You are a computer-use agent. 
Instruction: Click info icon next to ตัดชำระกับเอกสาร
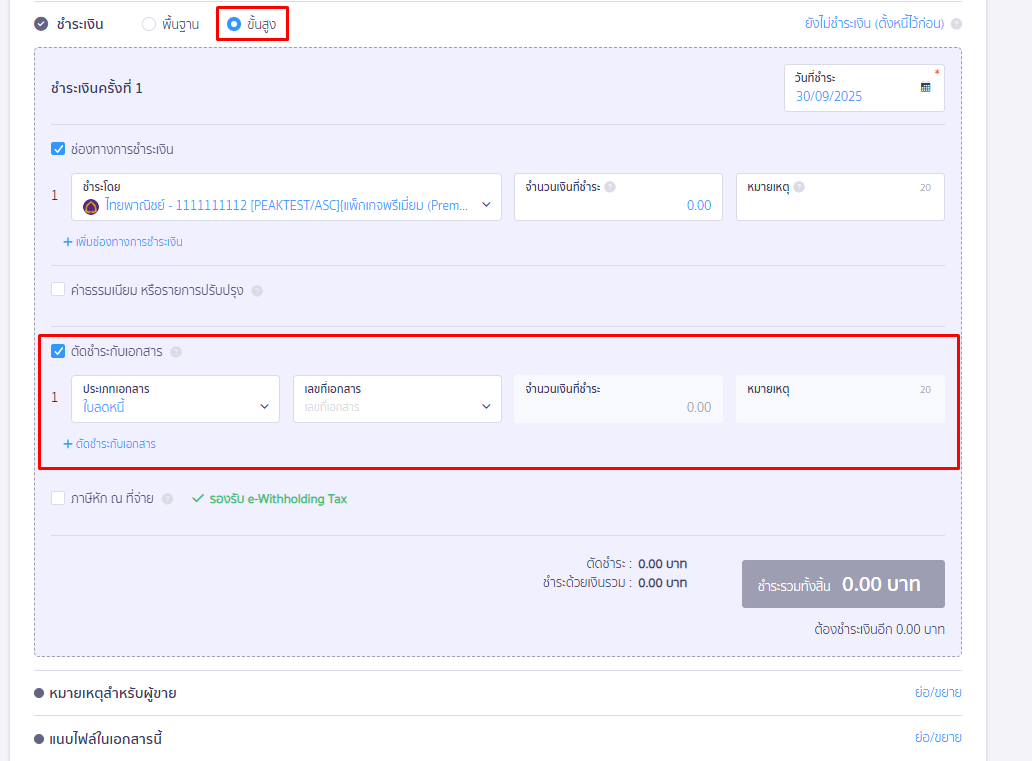[x=176, y=352]
